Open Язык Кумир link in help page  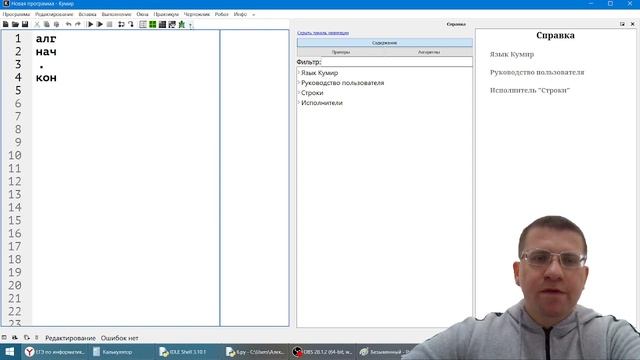(512, 54)
